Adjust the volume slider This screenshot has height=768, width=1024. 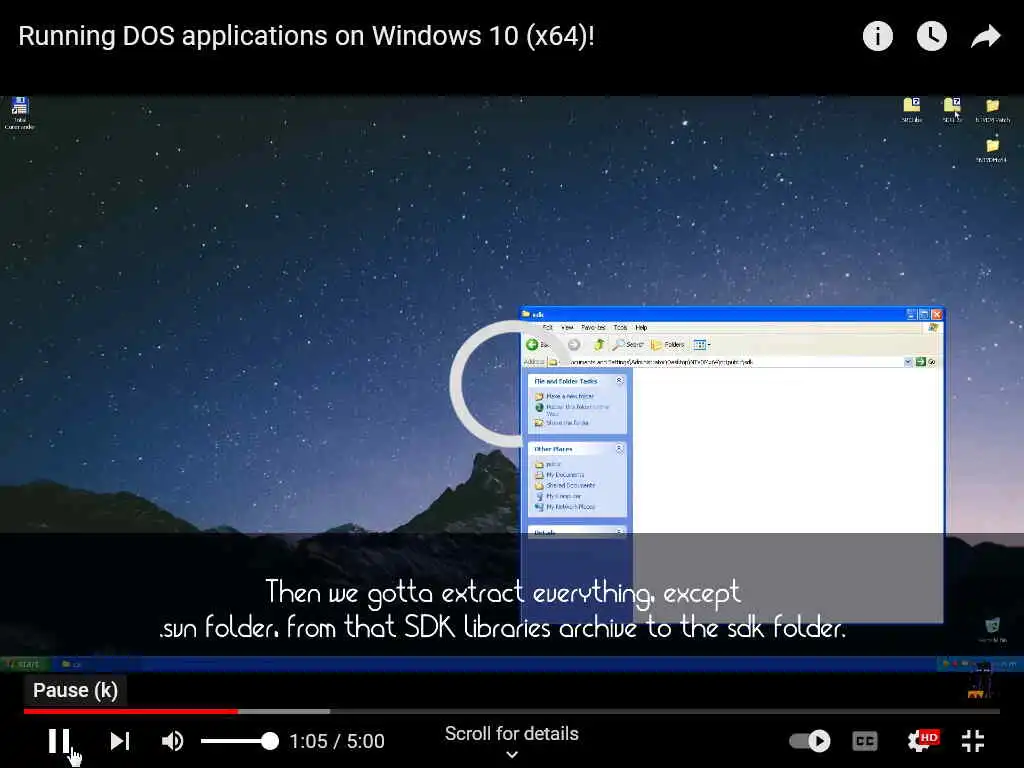click(x=240, y=741)
